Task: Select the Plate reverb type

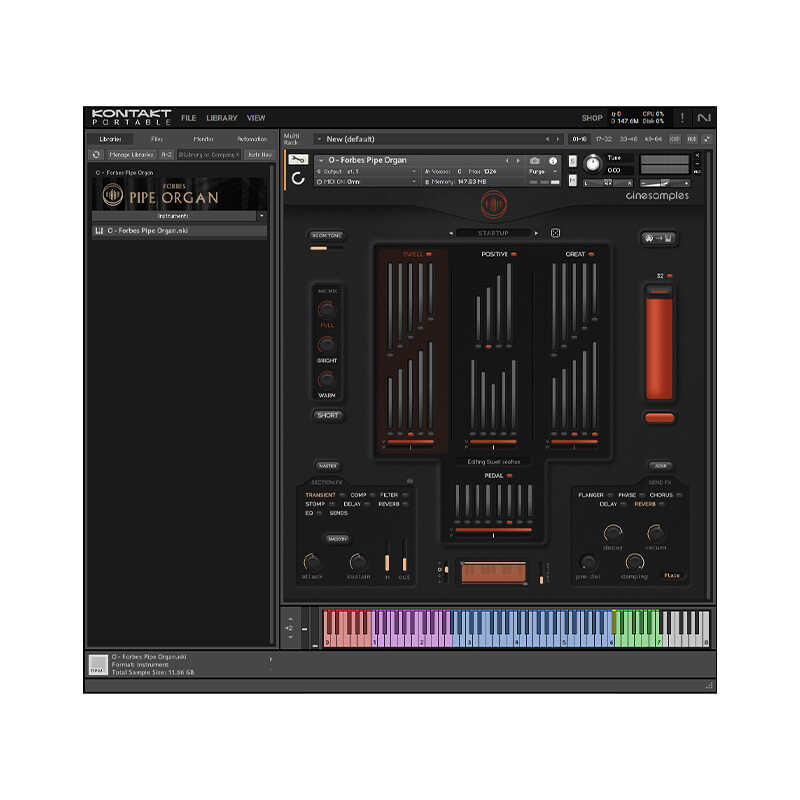Action: [x=671, y=575]
